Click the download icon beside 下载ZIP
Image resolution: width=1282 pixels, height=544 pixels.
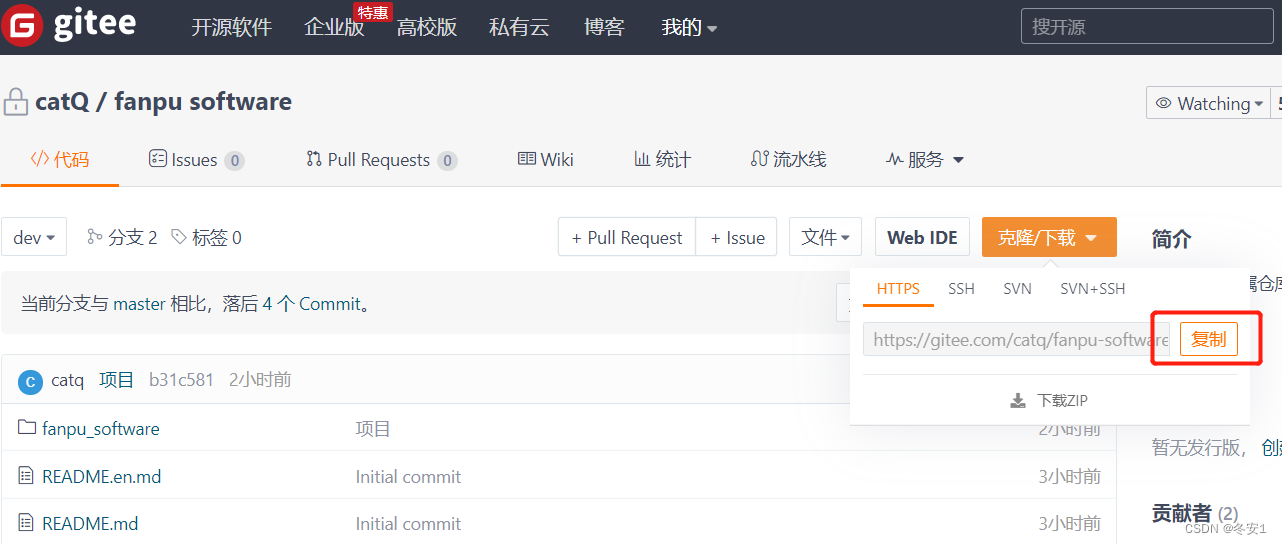point(1018,401)
